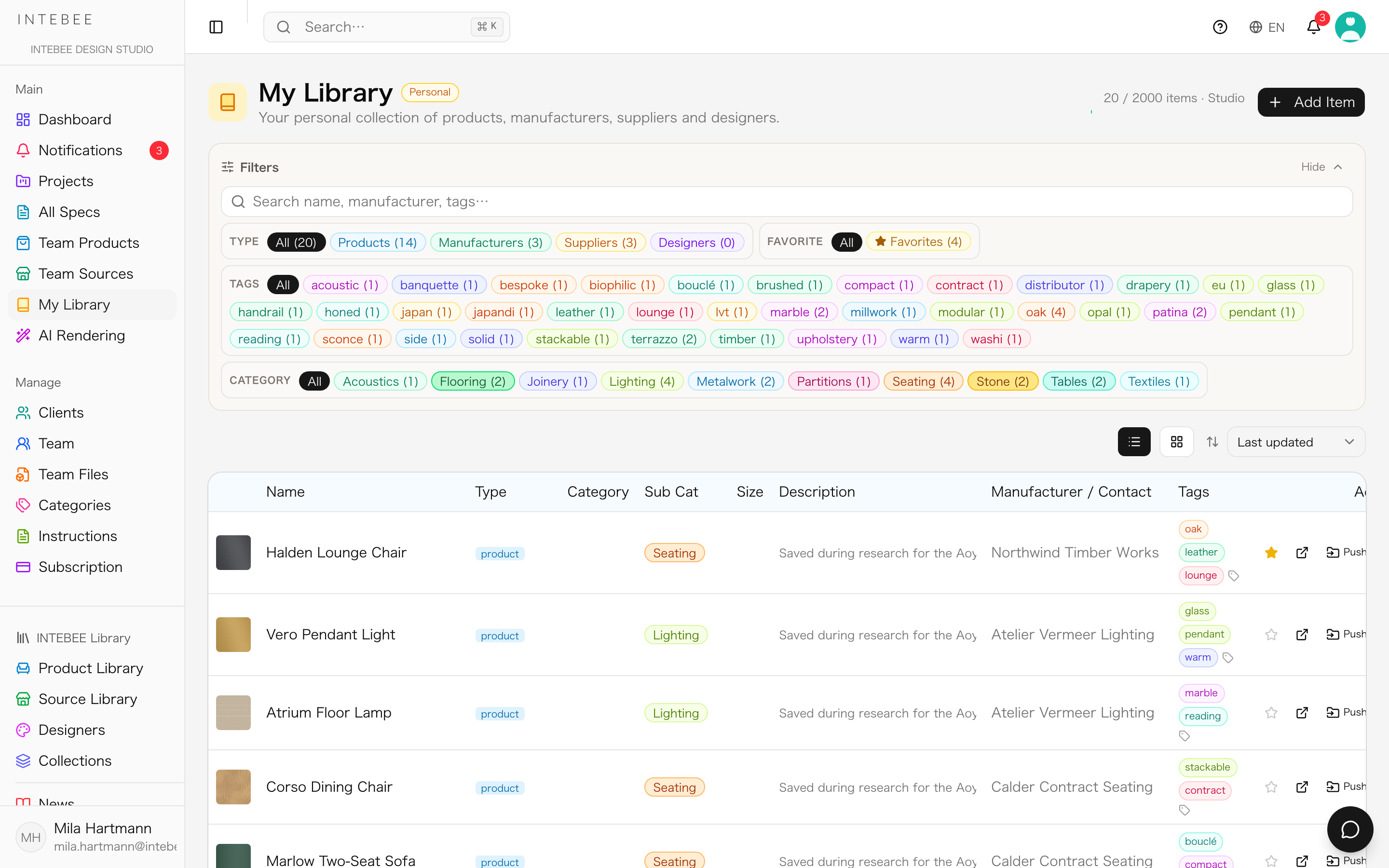
Task: Favorite the Corso Dining Chair star
Action: [x=1271, y=787]
